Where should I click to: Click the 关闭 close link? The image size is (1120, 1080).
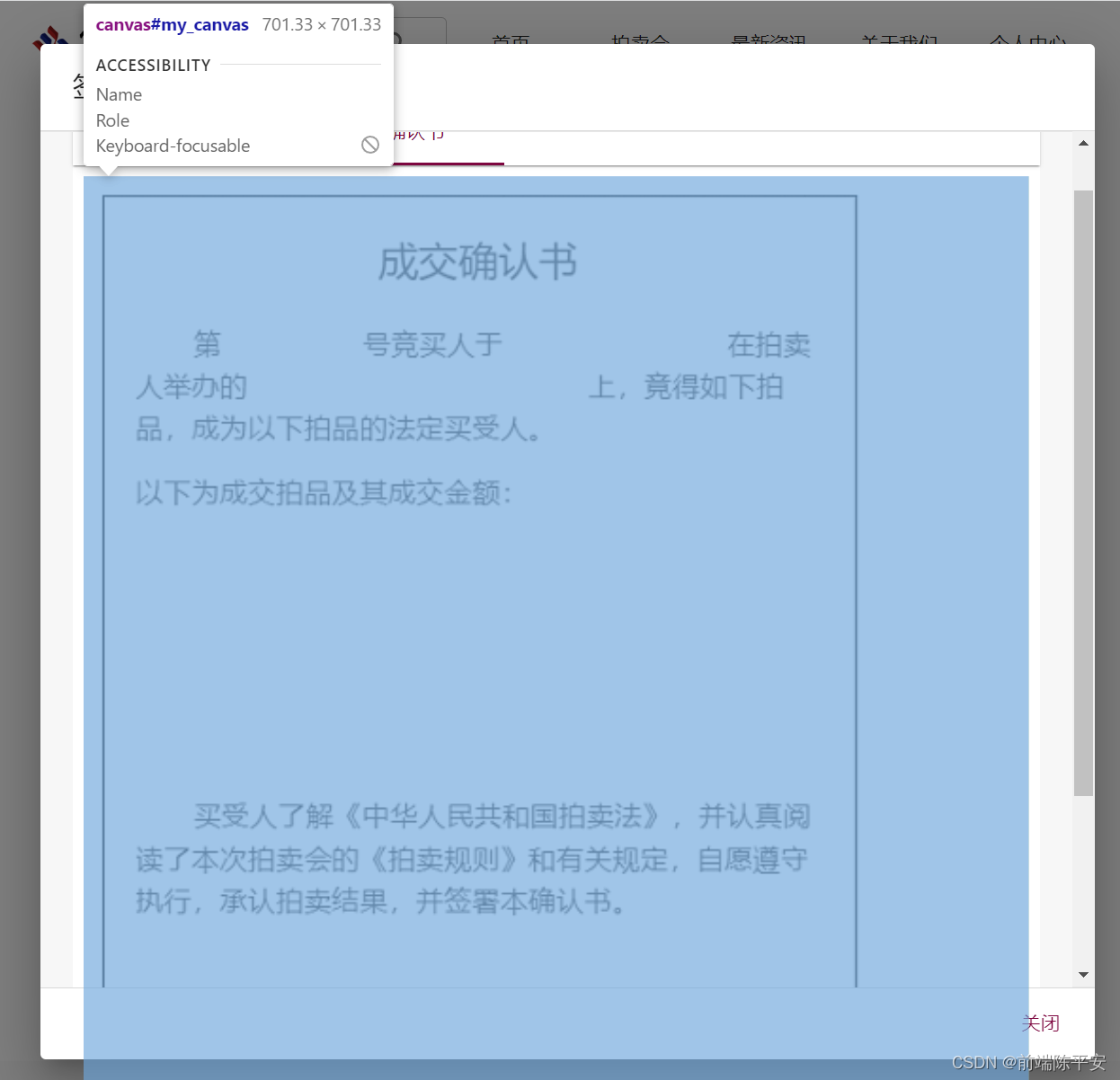pyautogui.click(x=1041, y=1022)
